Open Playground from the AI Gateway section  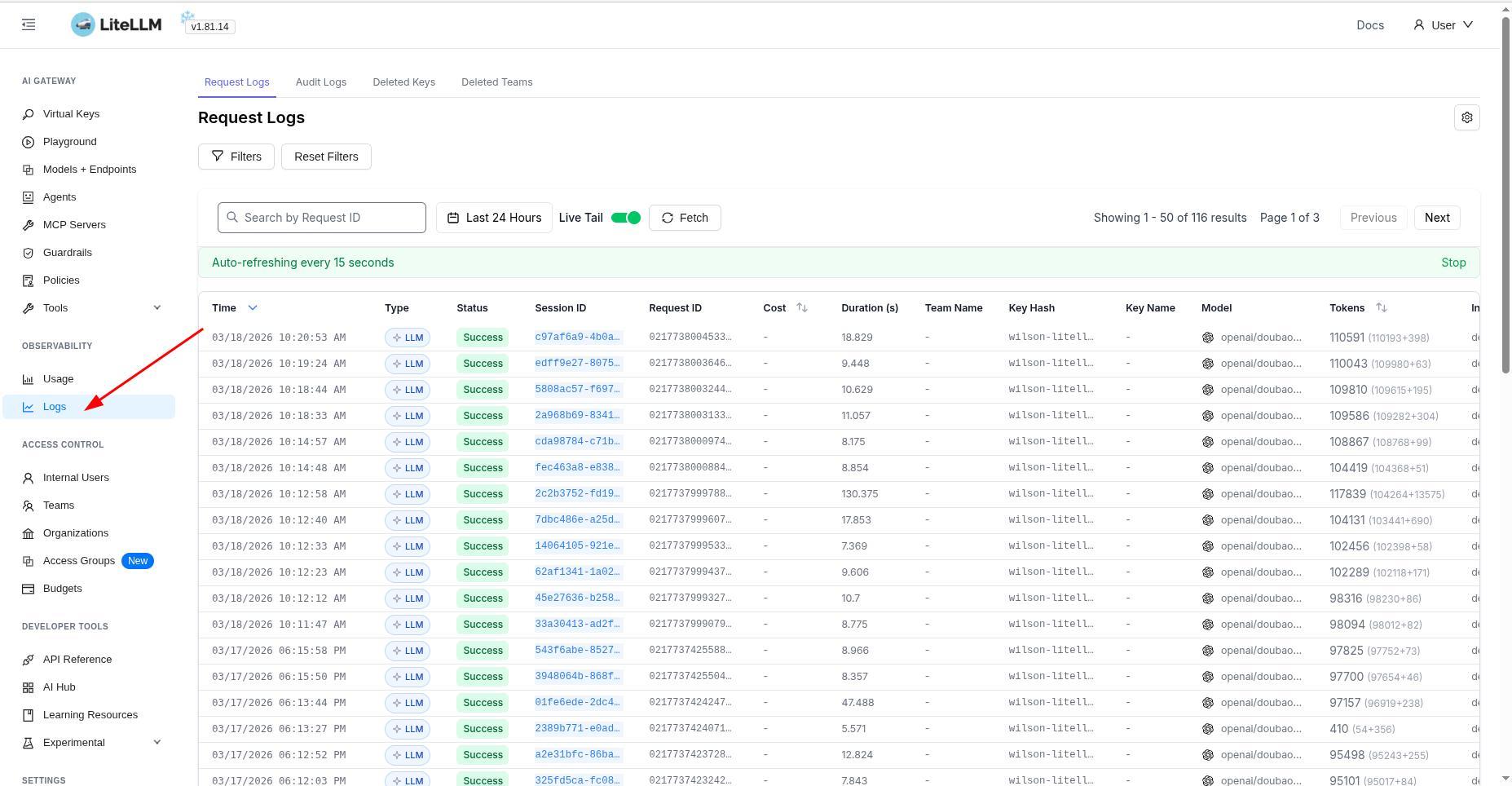(x=69, y=141)
